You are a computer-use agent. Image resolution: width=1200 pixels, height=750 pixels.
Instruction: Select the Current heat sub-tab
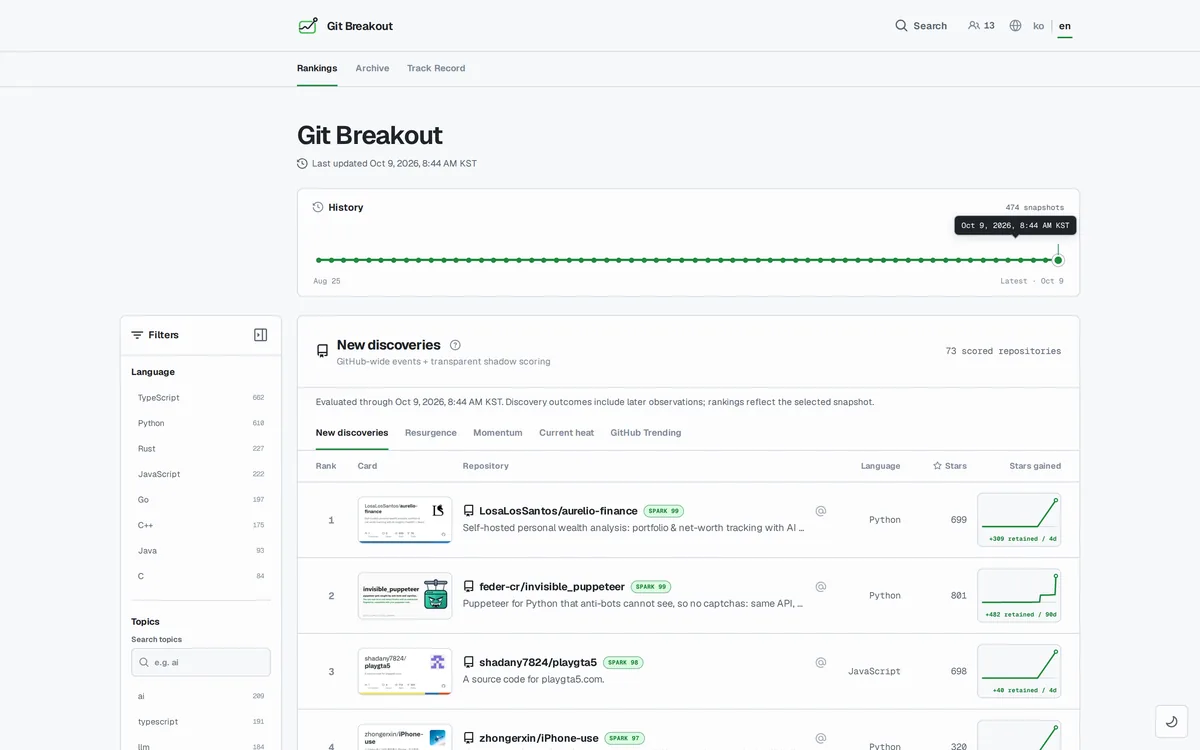click(566, 433)
